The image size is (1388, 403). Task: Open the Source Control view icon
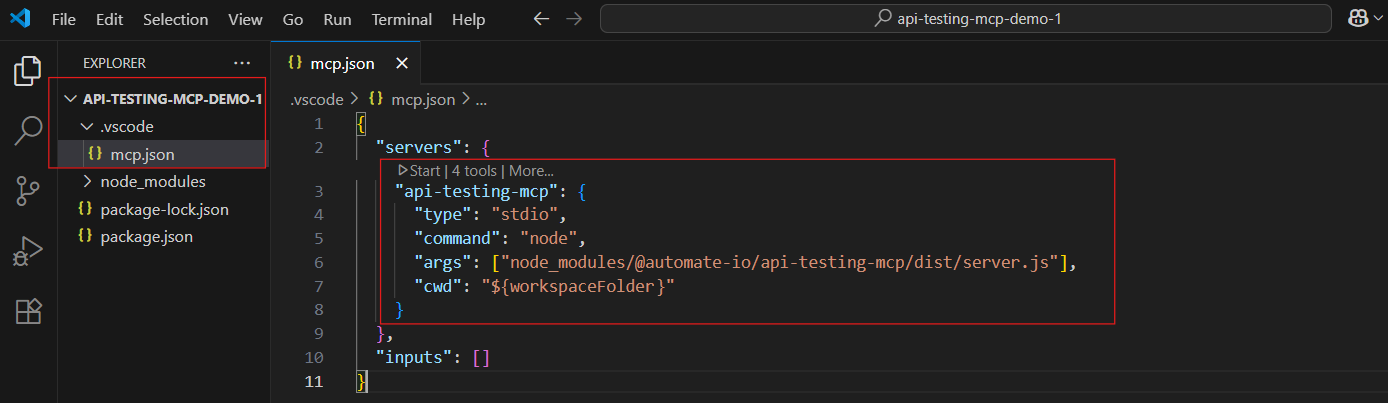(x=28, y=191)
